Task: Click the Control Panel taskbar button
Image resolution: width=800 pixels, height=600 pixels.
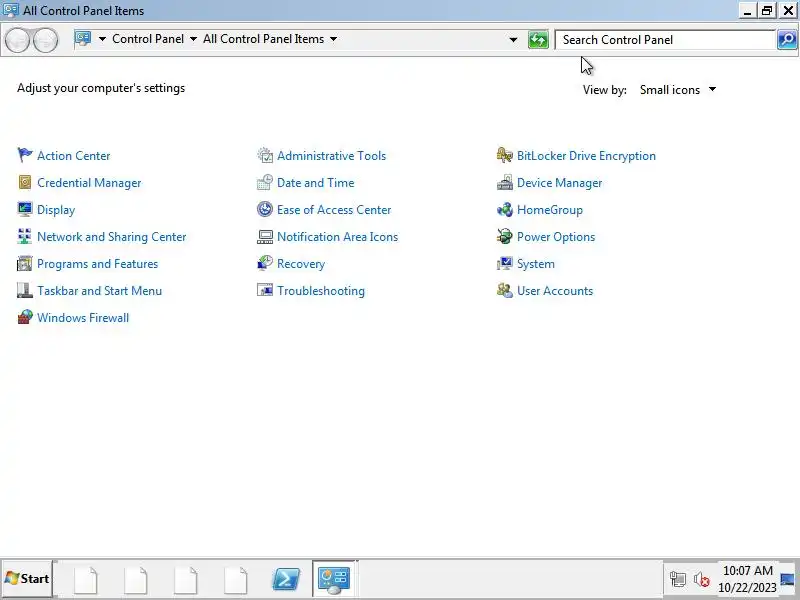Action: click(x=334, y=579)
